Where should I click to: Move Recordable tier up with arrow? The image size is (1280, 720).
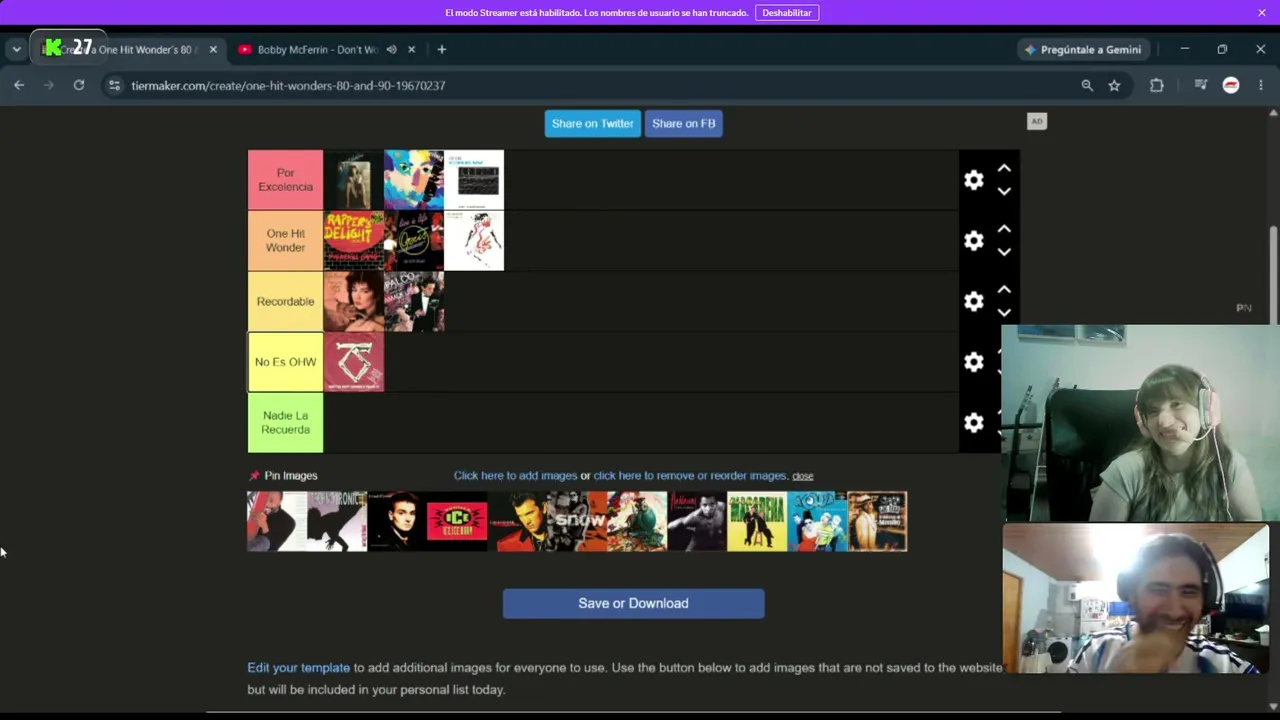[x=1004, y=290]
